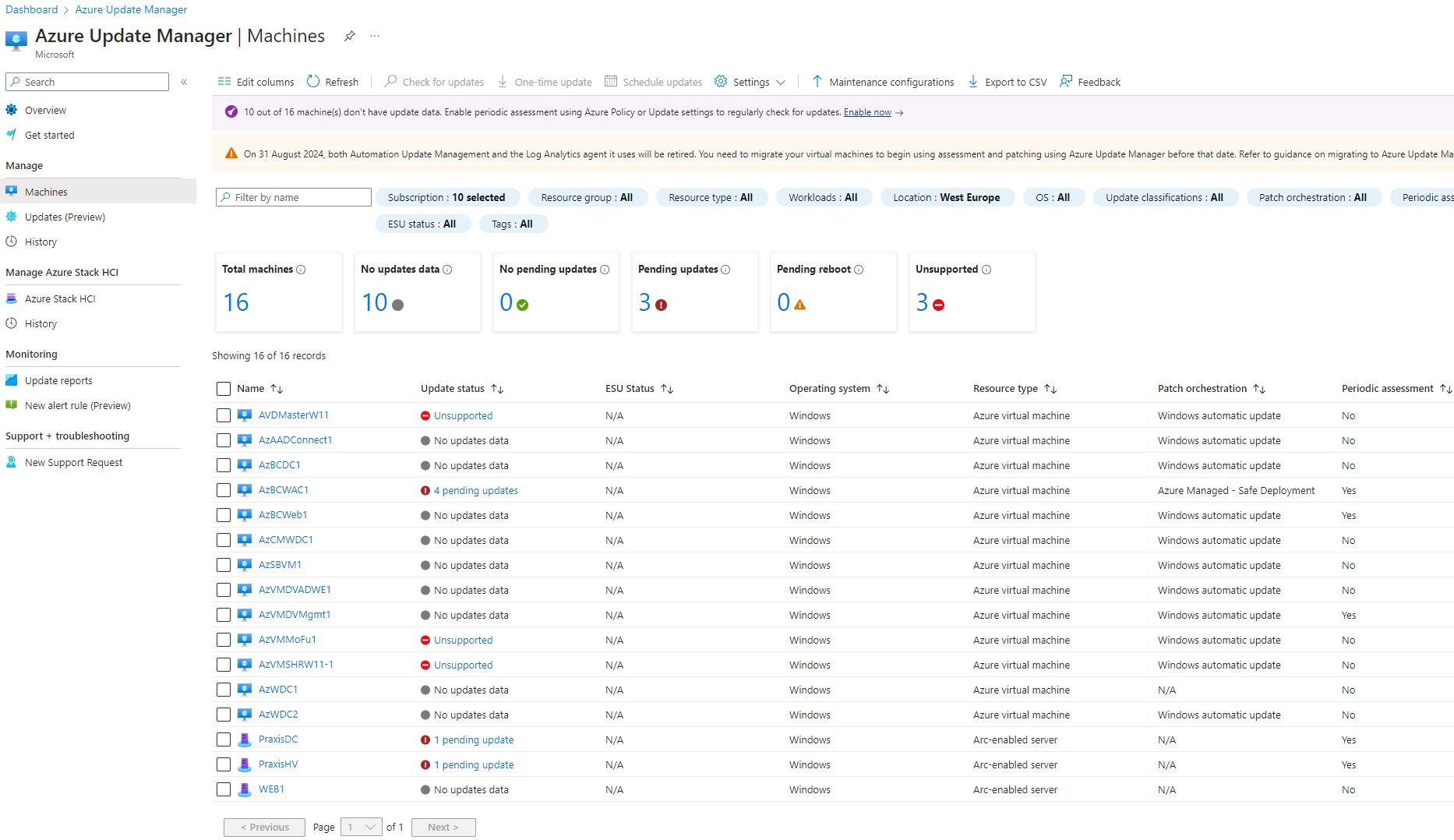Open the Workloads filter pill

point(824,198)
